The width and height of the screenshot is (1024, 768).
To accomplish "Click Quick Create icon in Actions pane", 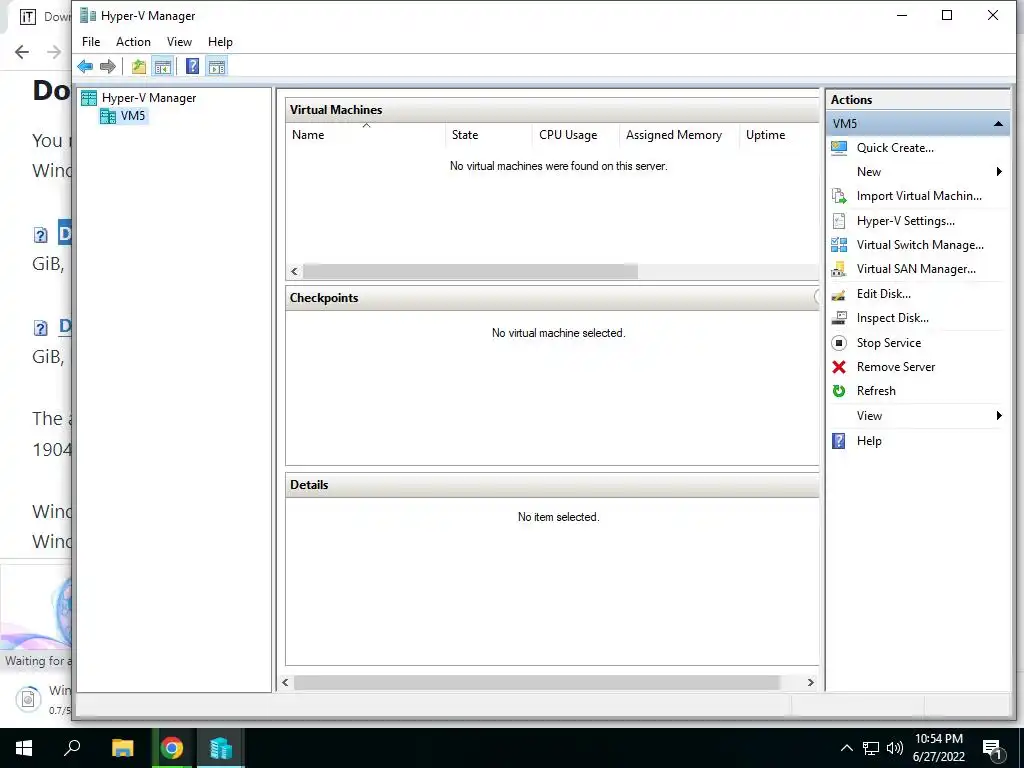I will (839, 148).
